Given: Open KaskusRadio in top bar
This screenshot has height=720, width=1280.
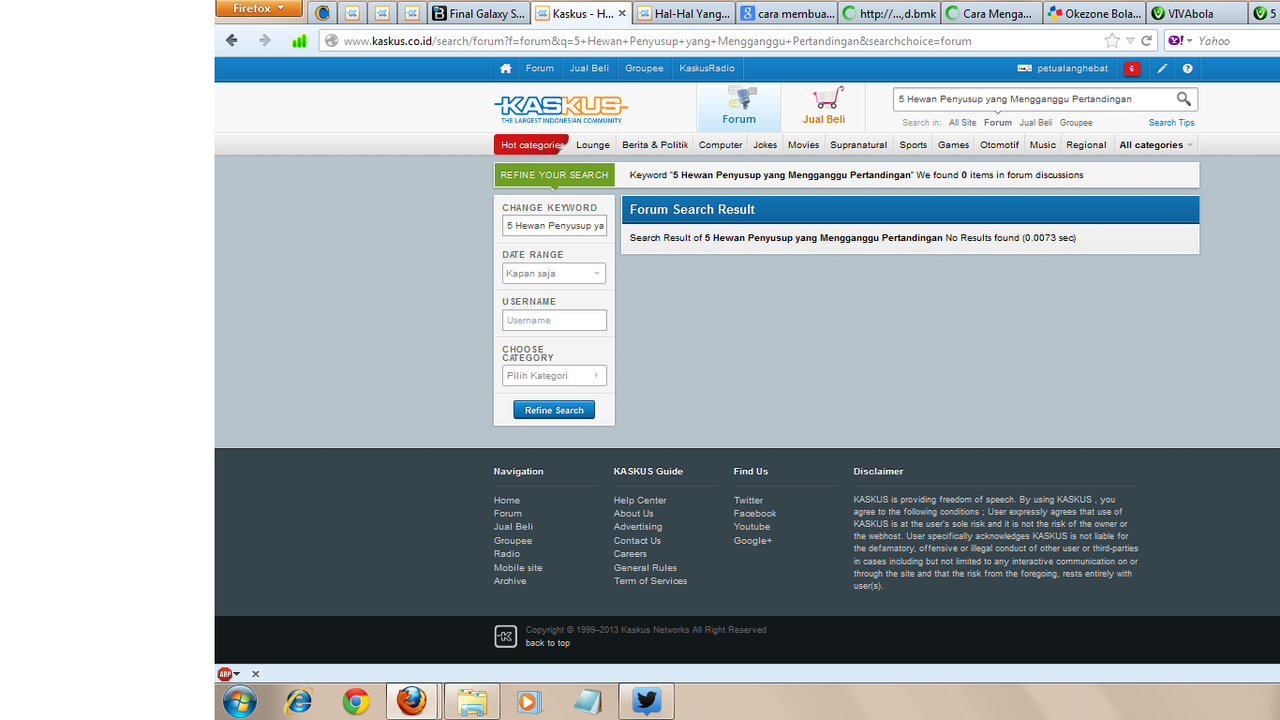Looking at the screenshot, I should 707,69.
